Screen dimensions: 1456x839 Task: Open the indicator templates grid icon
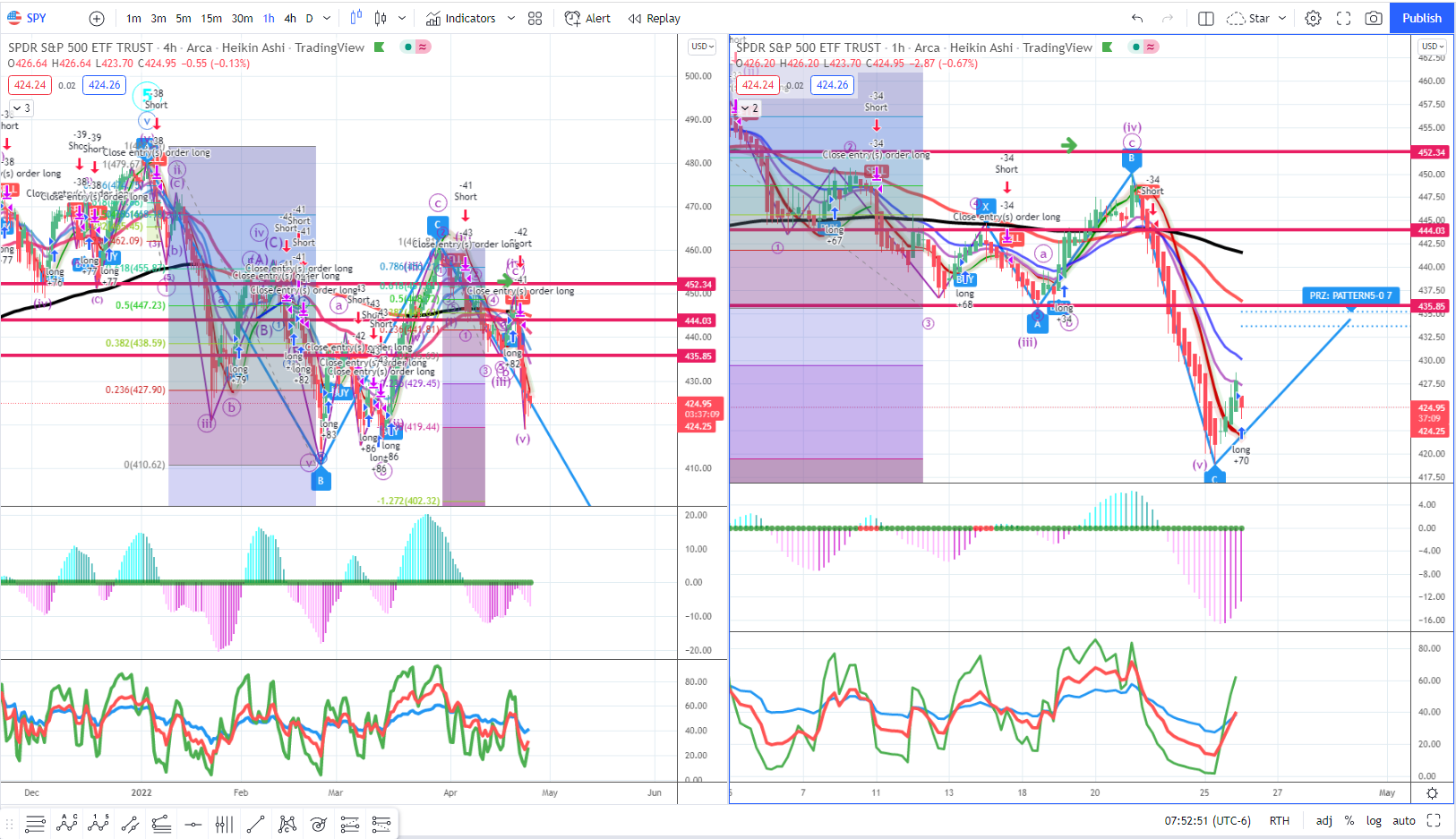535,18
